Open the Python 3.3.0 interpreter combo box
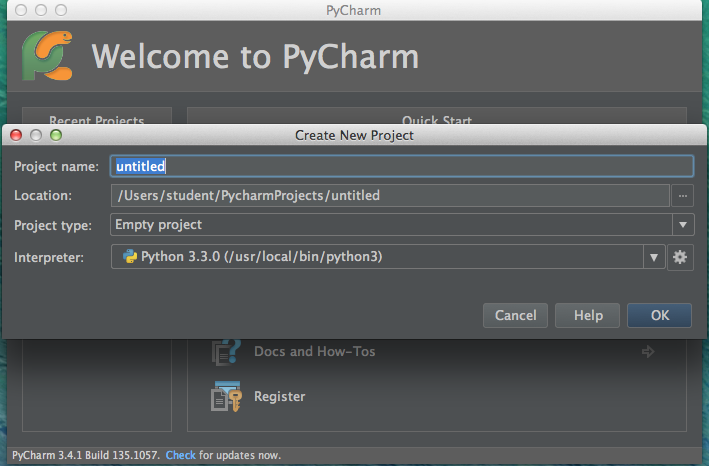Viewport: 709px width, 466px height. point(388,257)
